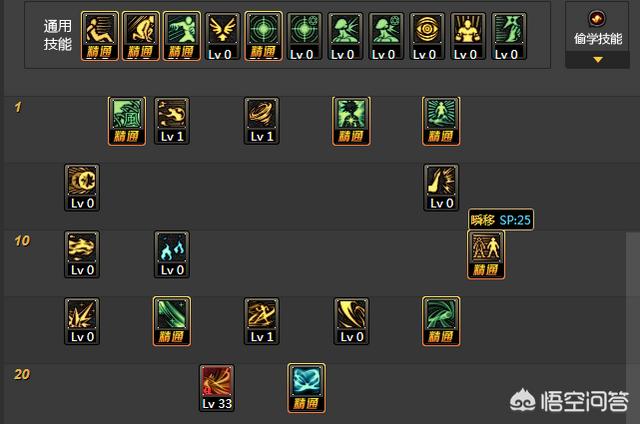Click the cyan mastered skill in row 20
The width and height of the screenshot is (640, 424).
307,388
